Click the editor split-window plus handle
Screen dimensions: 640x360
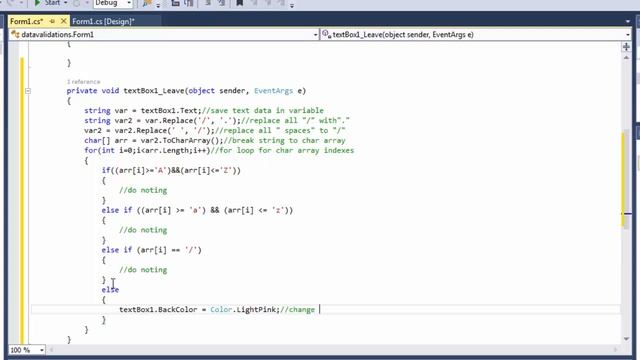click(626, 47)
